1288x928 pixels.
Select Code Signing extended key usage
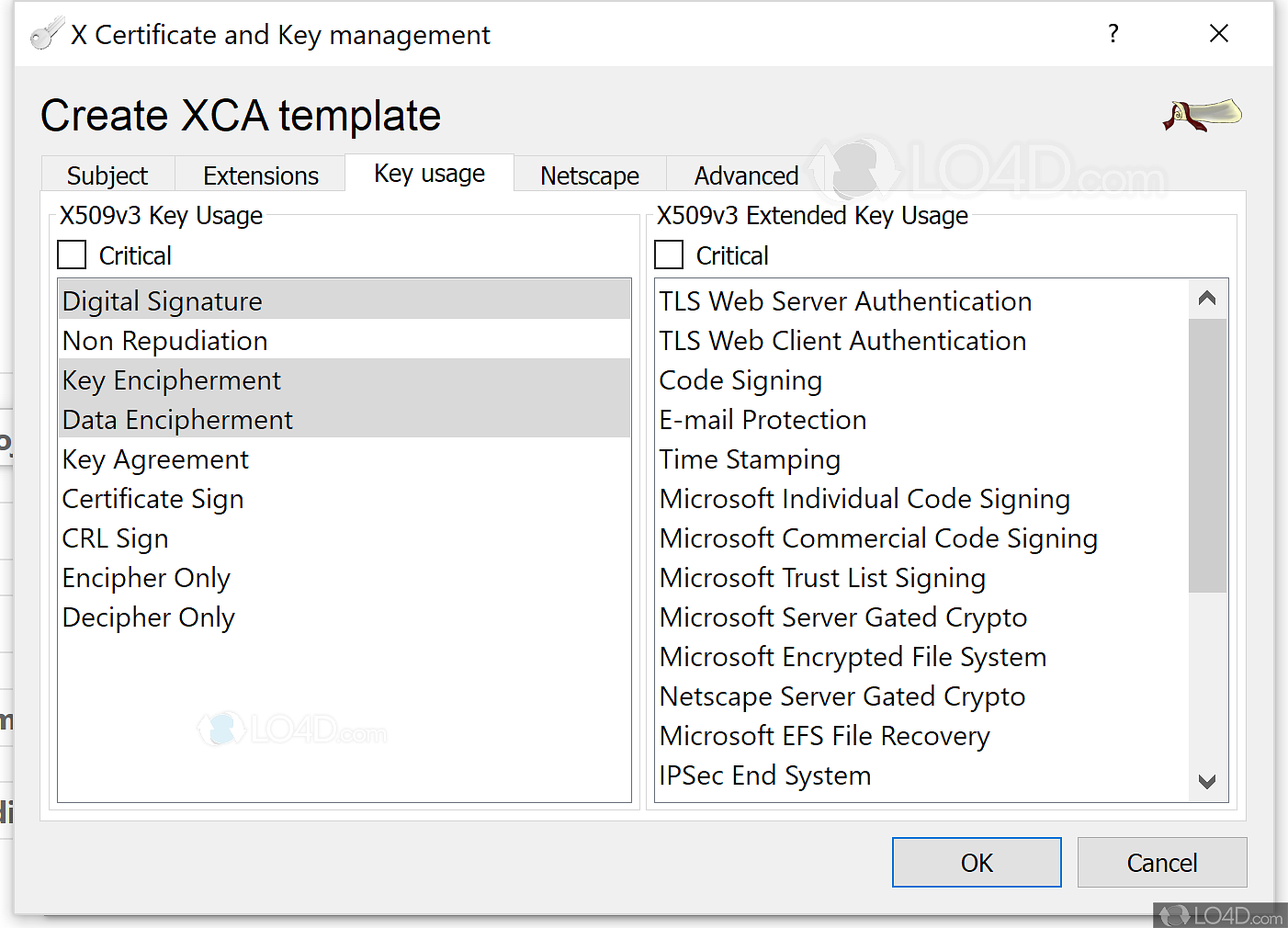click(x=740, y=379)
